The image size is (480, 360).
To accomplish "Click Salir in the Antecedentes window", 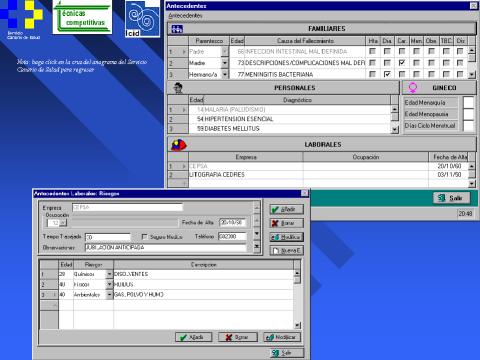I will point(452,198).
